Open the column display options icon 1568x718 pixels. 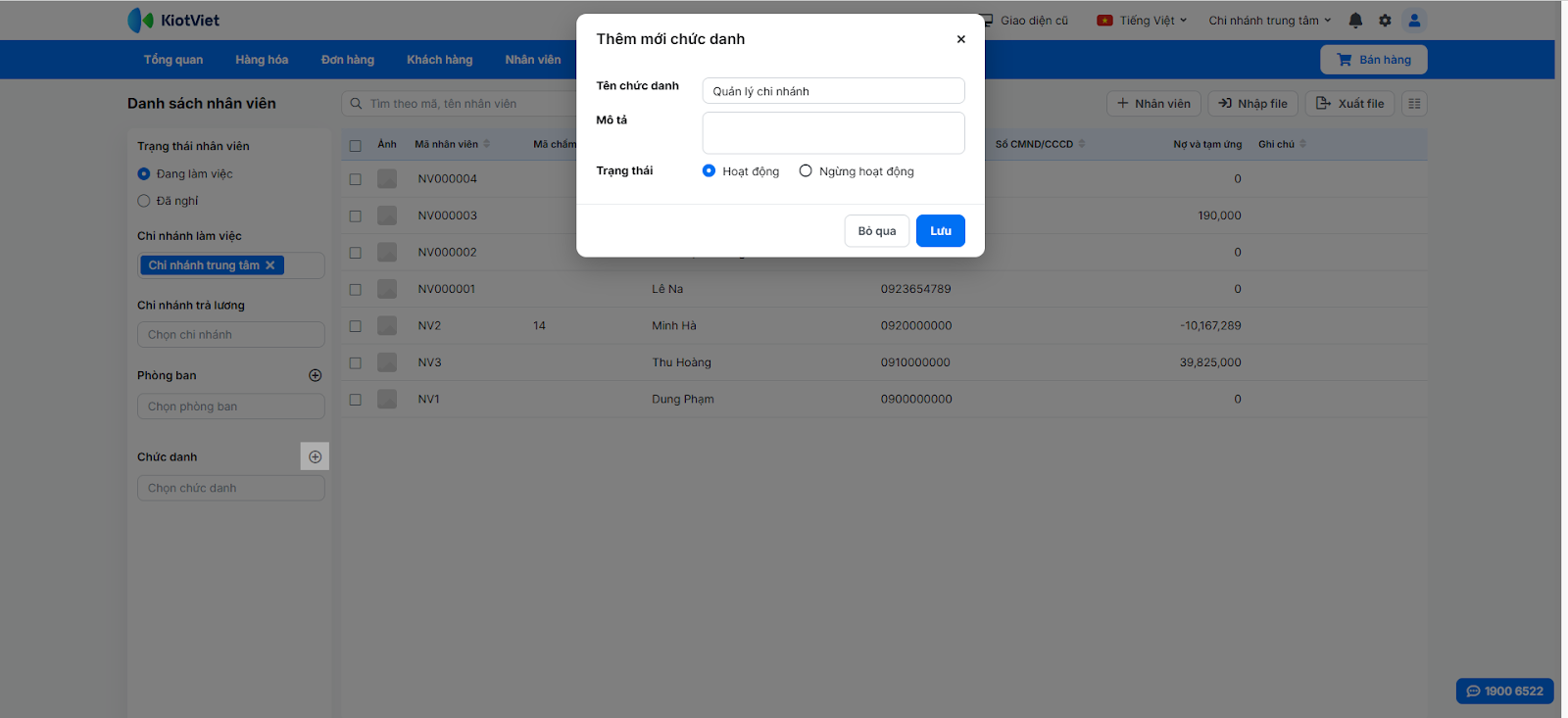(x=1414, y=104)
